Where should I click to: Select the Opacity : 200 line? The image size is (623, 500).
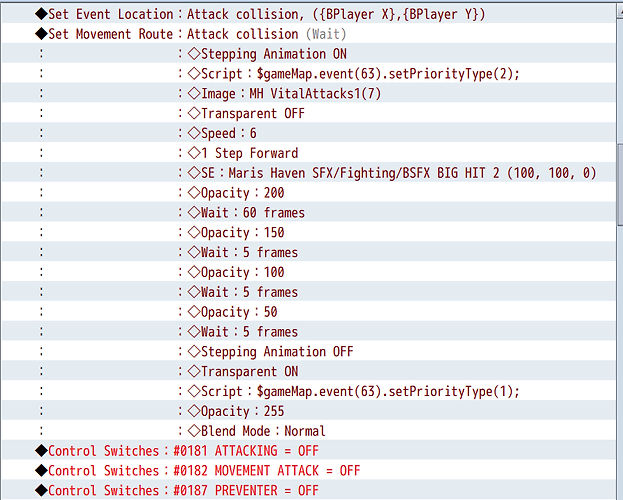click(x=308, y=193)
